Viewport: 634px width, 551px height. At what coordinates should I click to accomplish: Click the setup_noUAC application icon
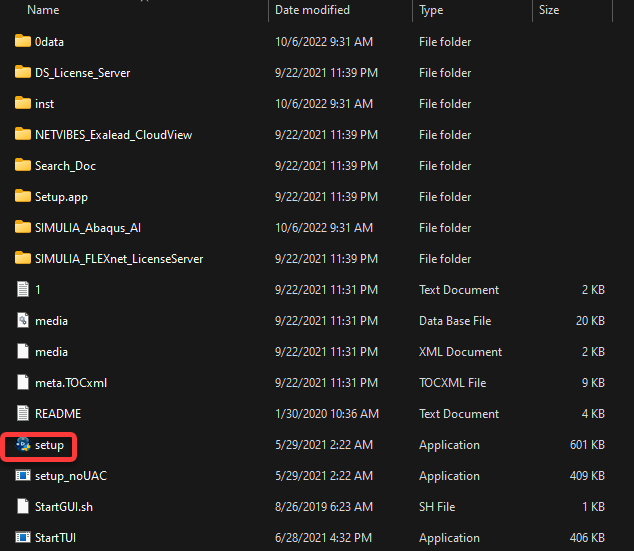click(x=23, y=476)
